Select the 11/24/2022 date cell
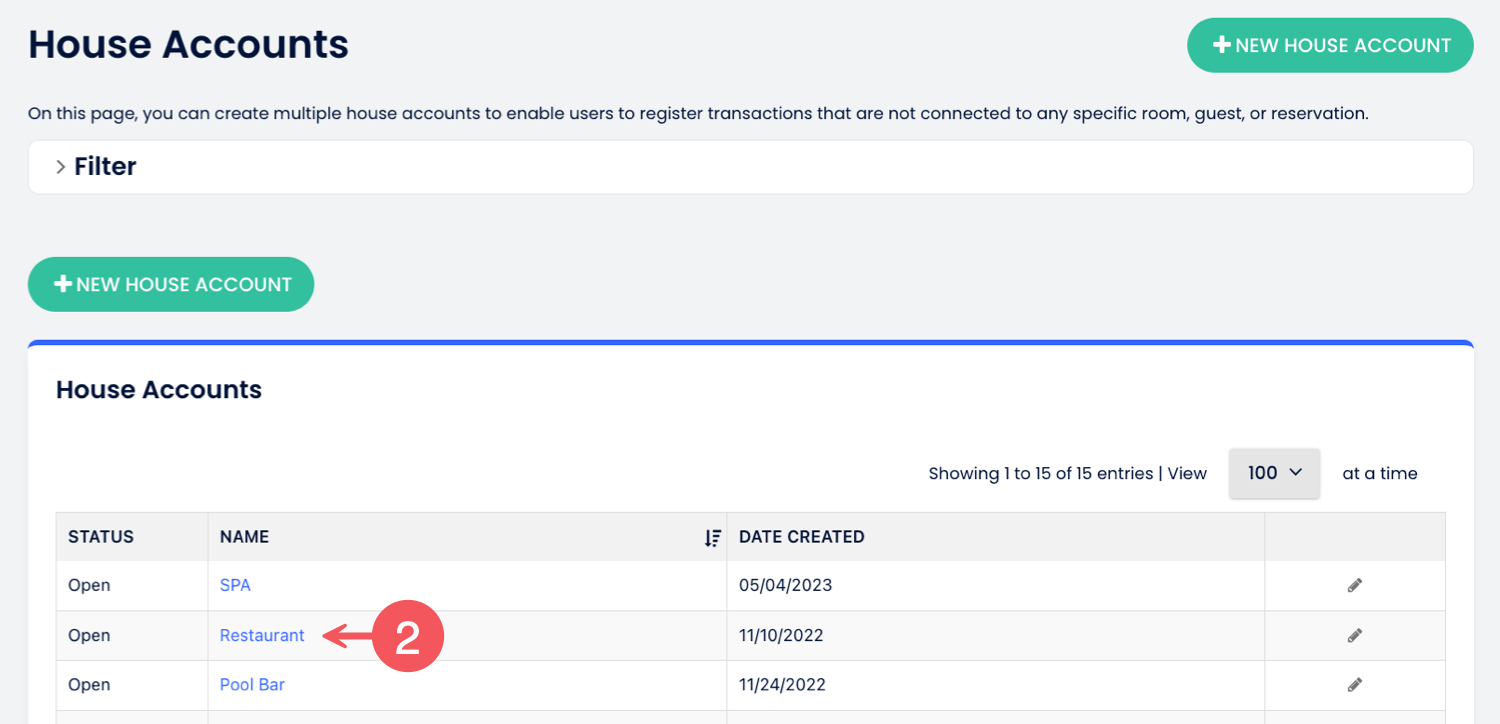The width and height of the screenshot is (1500, 724). (x=782, y=685)
